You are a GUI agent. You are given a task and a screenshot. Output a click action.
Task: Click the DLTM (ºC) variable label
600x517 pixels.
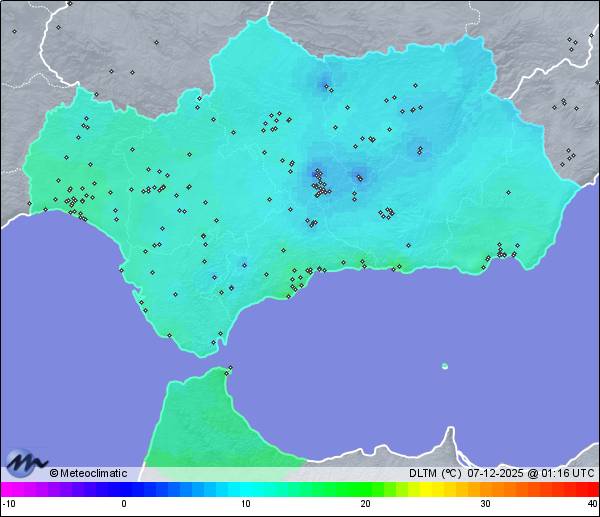tap(433, 474)
